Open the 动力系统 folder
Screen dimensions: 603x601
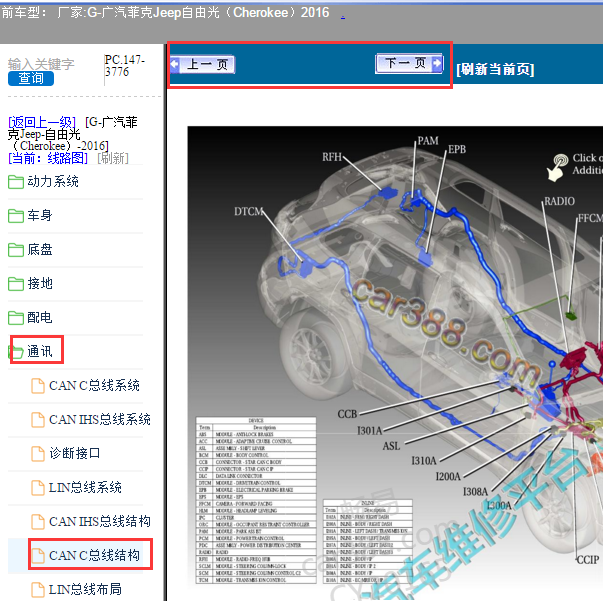pyautogui.click(x=53, y=181)
